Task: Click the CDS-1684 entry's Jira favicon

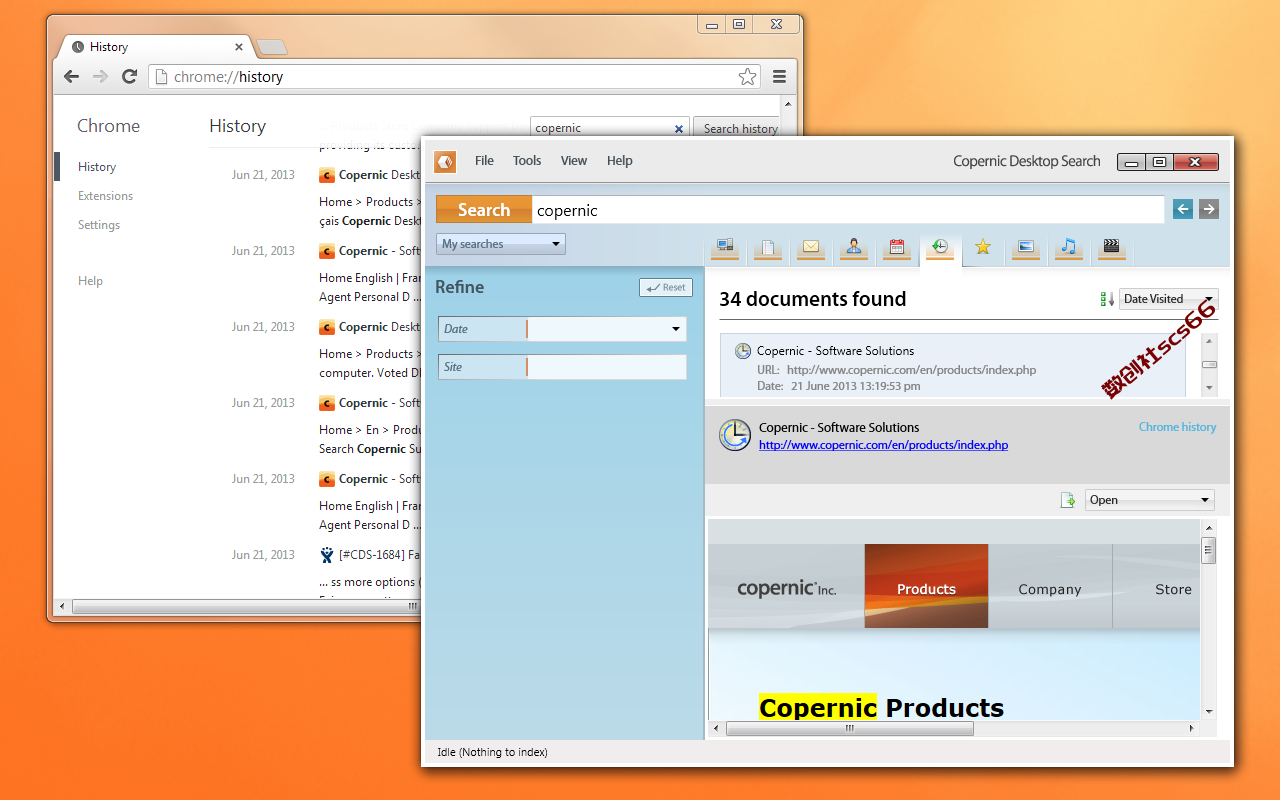Action: point(327,555)
